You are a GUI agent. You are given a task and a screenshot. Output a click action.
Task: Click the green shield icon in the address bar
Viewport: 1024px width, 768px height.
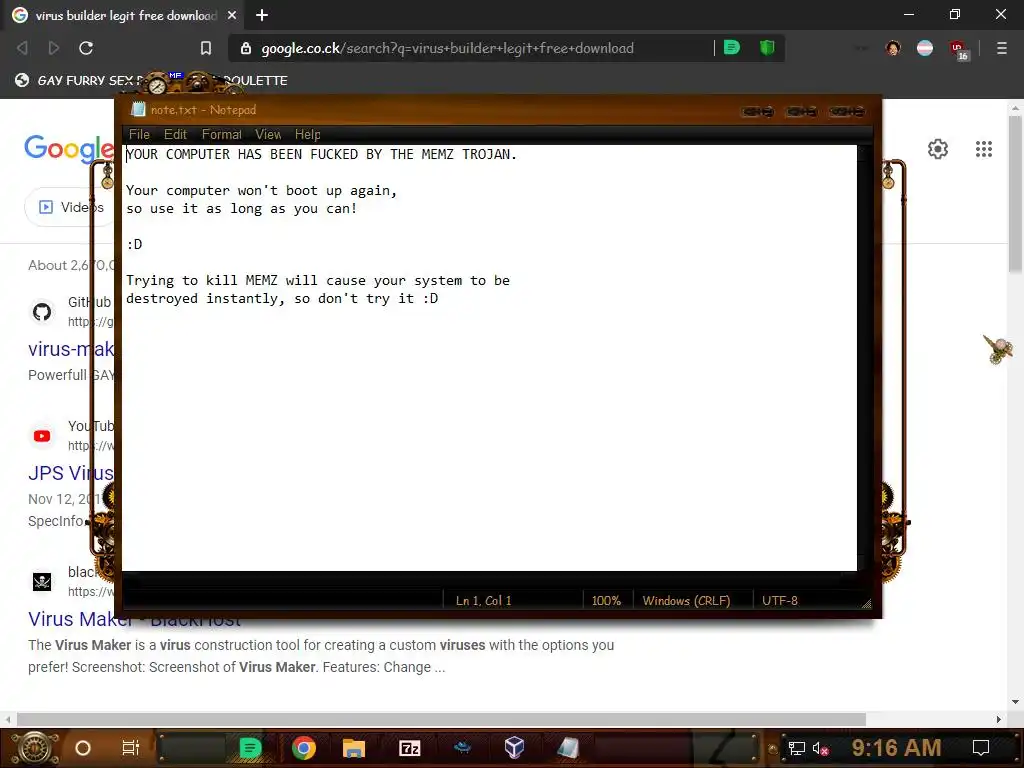[767, 48]
